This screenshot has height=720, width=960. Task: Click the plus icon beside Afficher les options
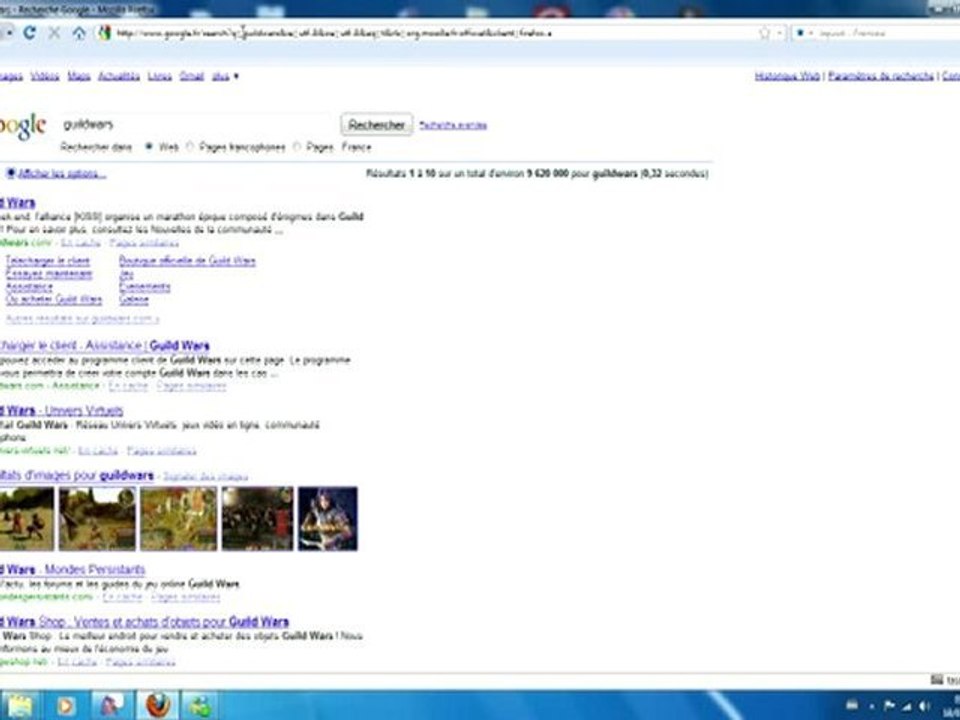coord(10,173)
